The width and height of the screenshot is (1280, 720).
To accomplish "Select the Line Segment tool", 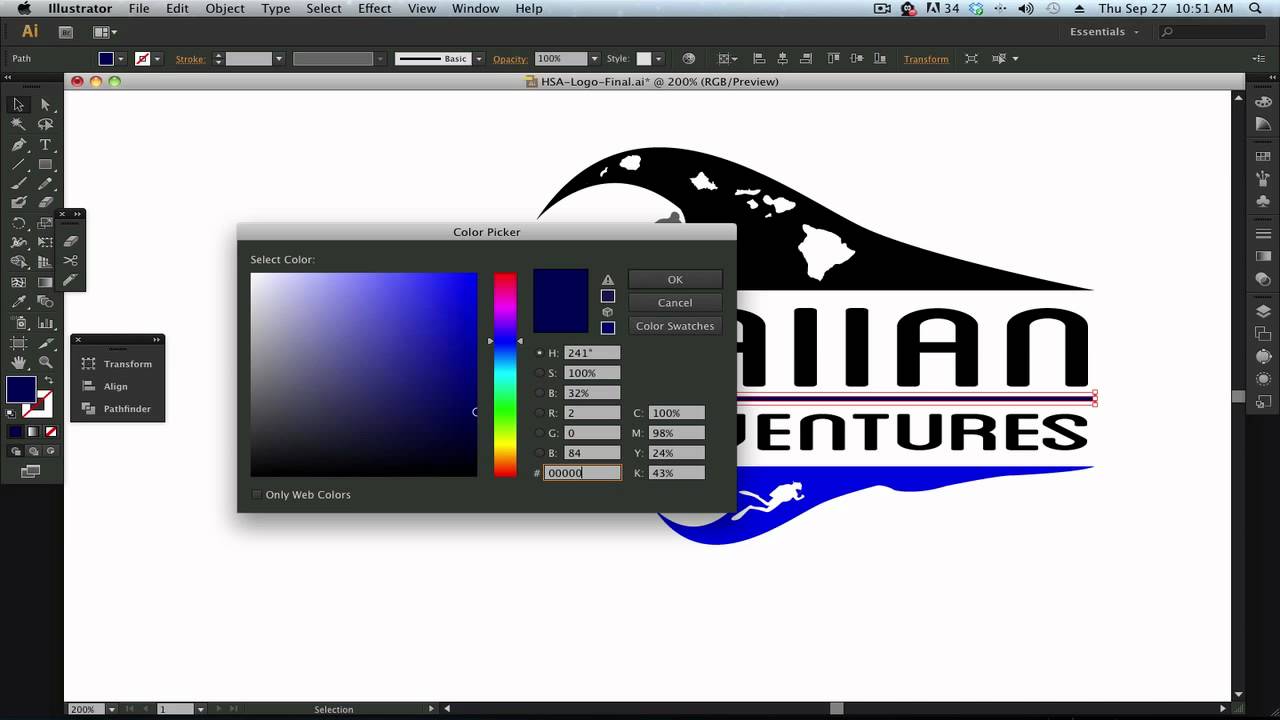I will coord(18,164).
